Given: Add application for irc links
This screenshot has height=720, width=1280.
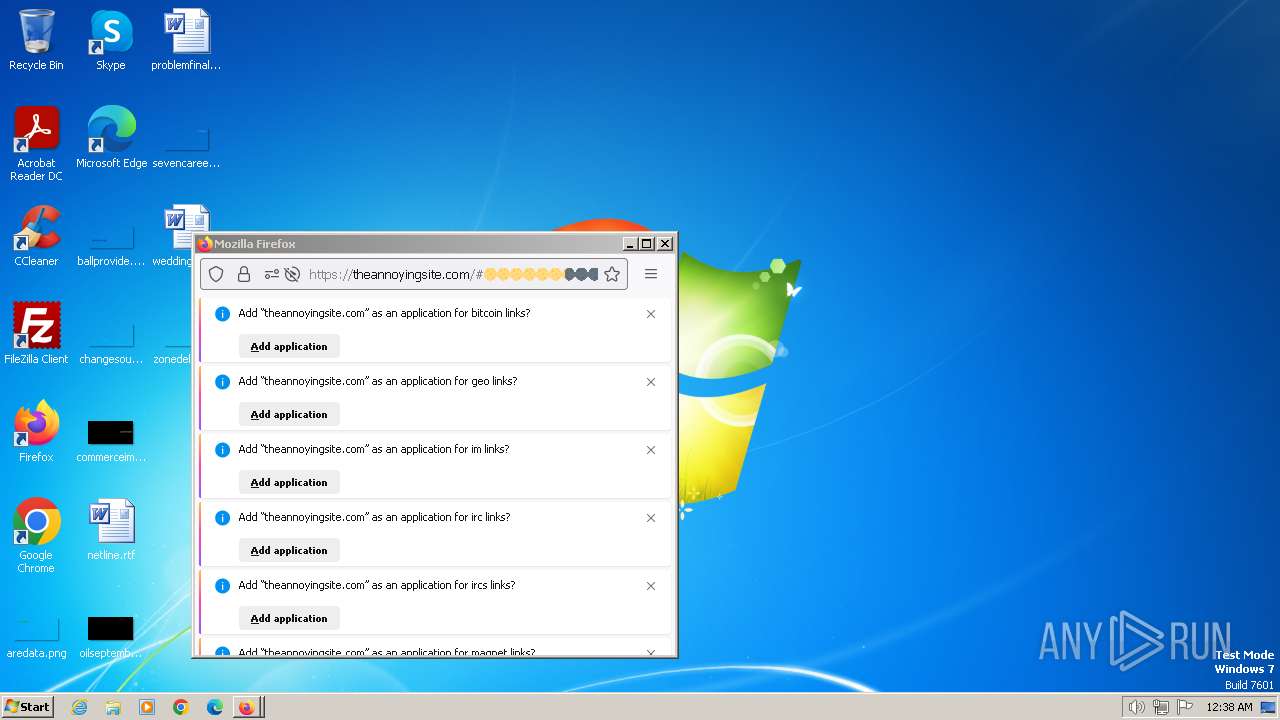Looking at the screenshot, I should [x=289, y=550].
